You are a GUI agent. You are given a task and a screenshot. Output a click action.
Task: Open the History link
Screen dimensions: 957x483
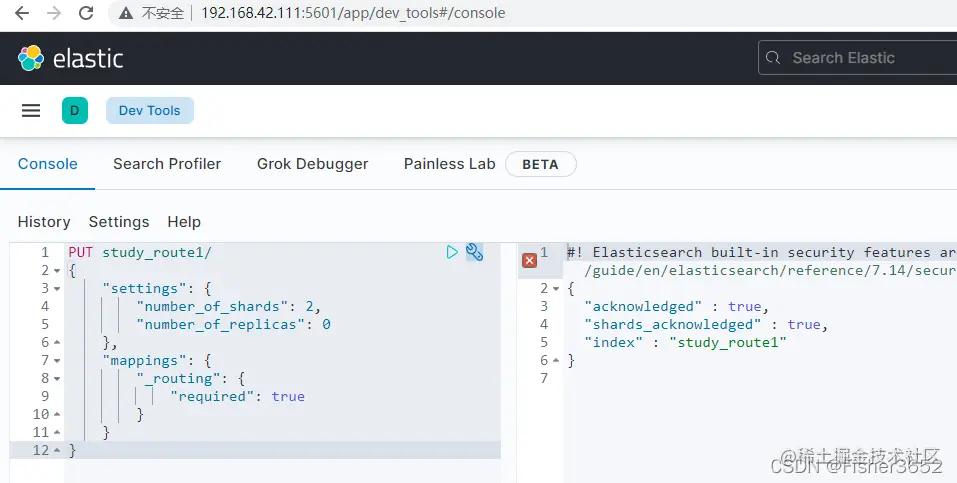(44, 222)
